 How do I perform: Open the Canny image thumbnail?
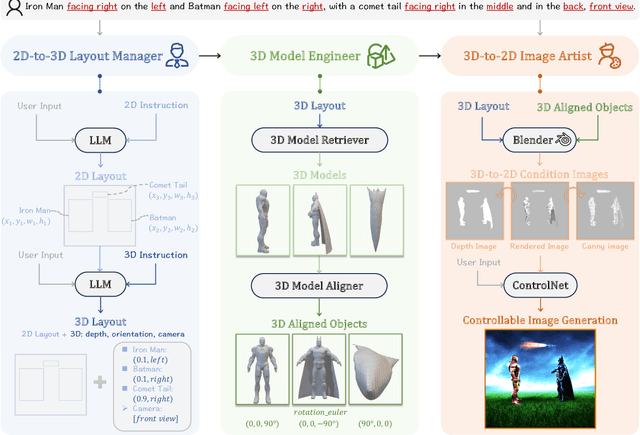coord(607,214)
